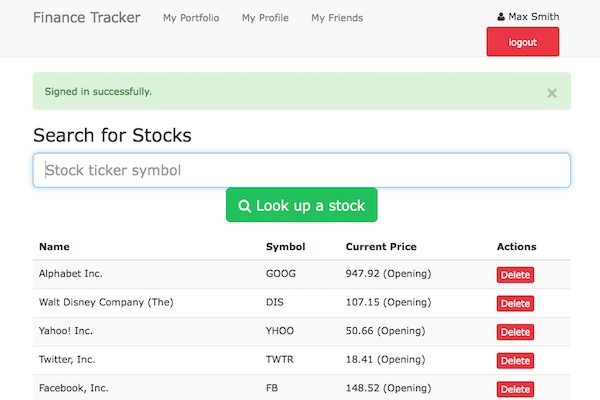Click the user icon beside Max Smith

[x=501, y=17]
